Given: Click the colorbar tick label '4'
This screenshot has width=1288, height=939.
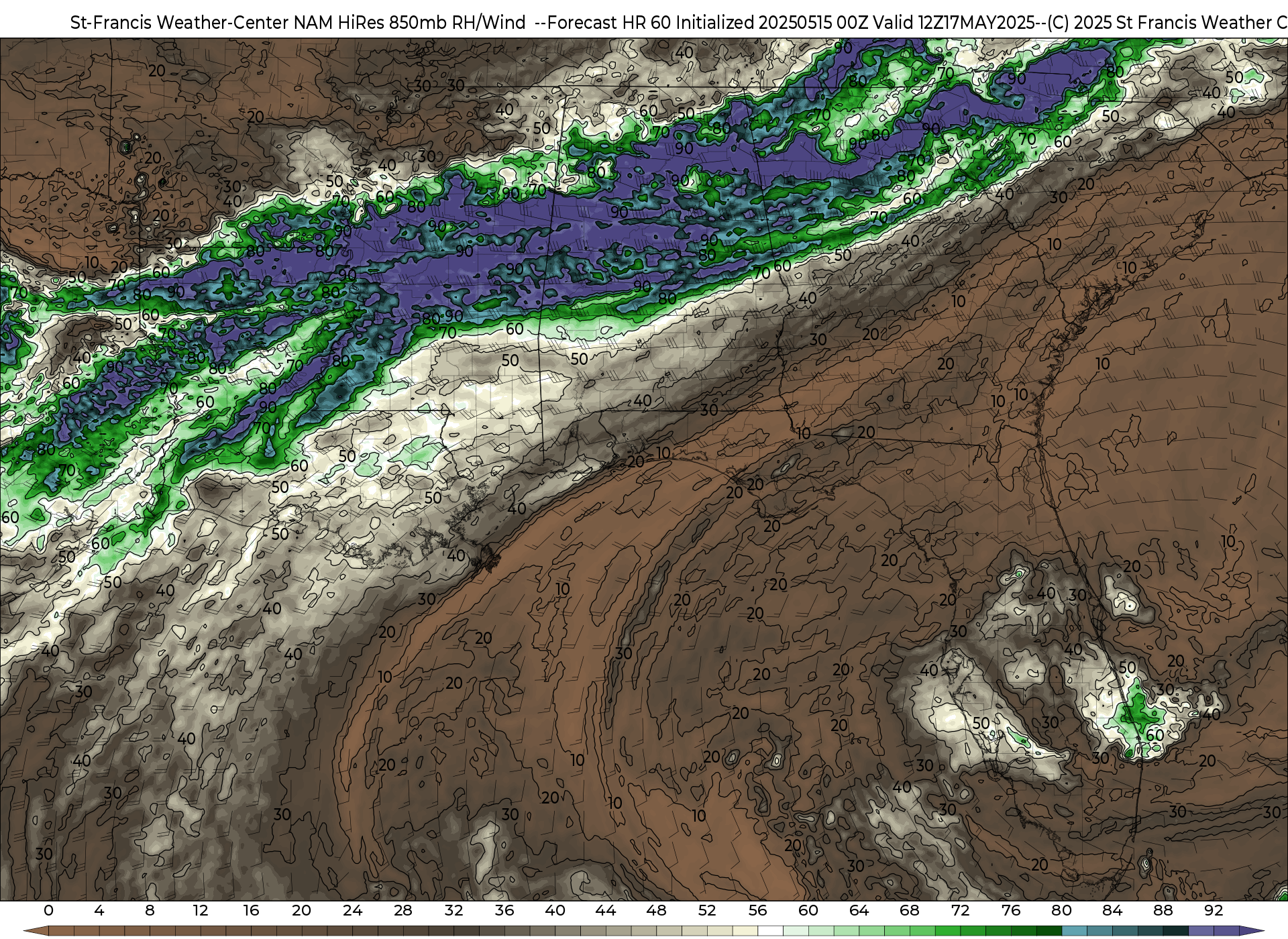Looking at the screenshot, I should tap(99, 910).
